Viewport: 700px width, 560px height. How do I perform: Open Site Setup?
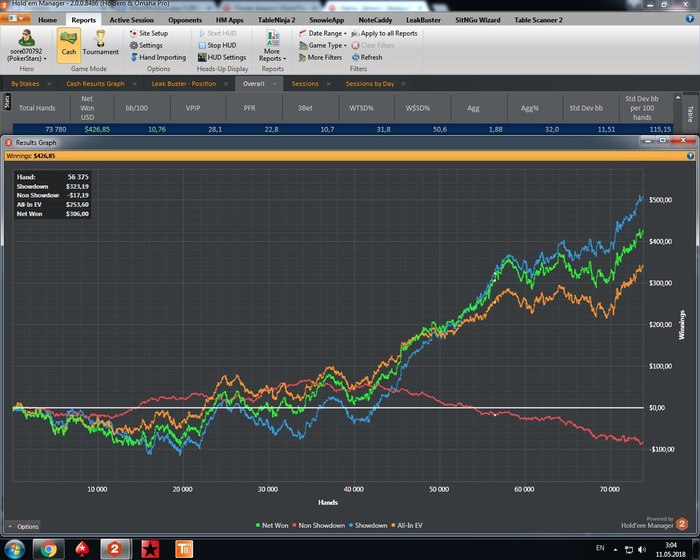point(149,33)
